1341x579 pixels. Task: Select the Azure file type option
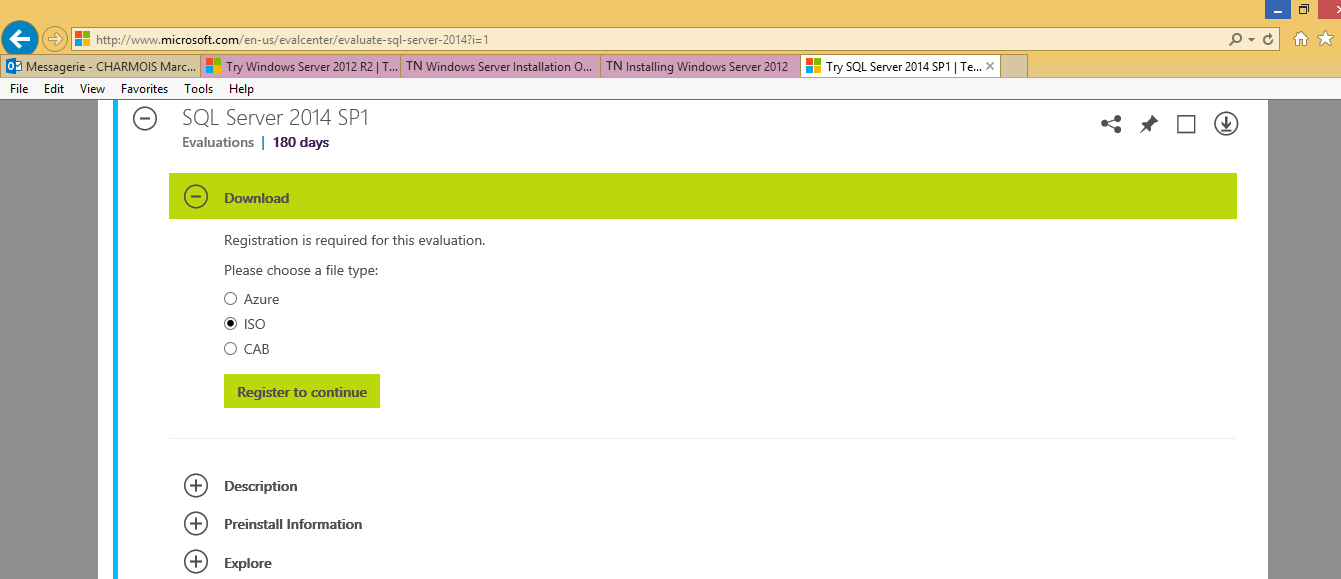point(231,299)
